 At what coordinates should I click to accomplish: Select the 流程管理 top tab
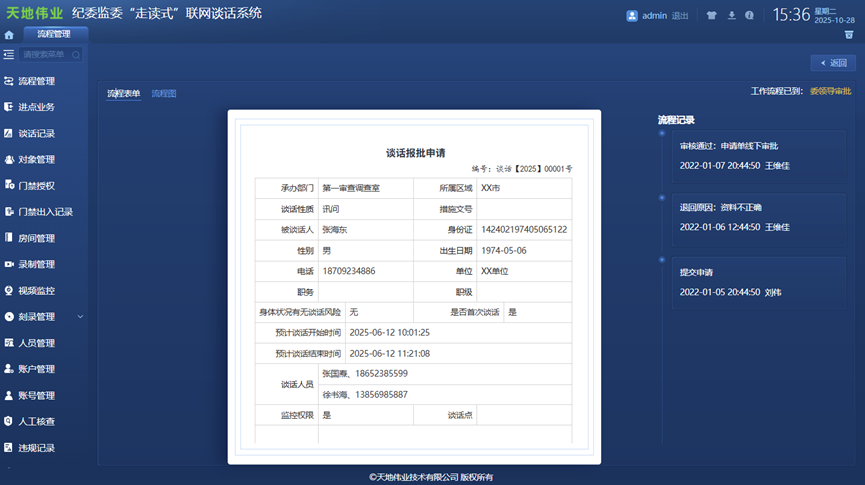(x=54, y=34)
